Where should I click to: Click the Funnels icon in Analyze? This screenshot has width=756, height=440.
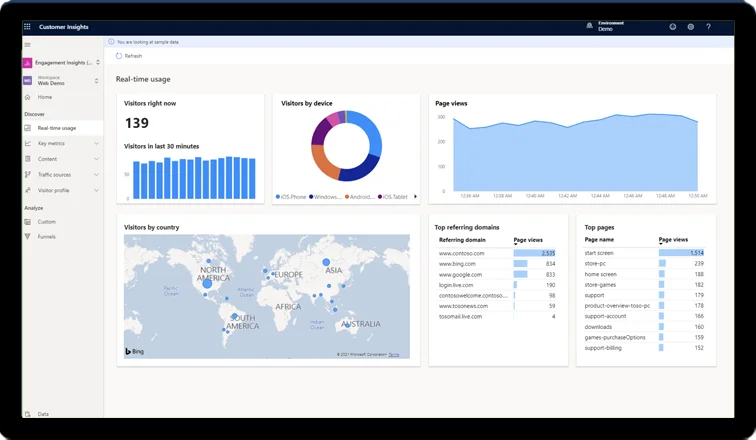pos(28,237)
